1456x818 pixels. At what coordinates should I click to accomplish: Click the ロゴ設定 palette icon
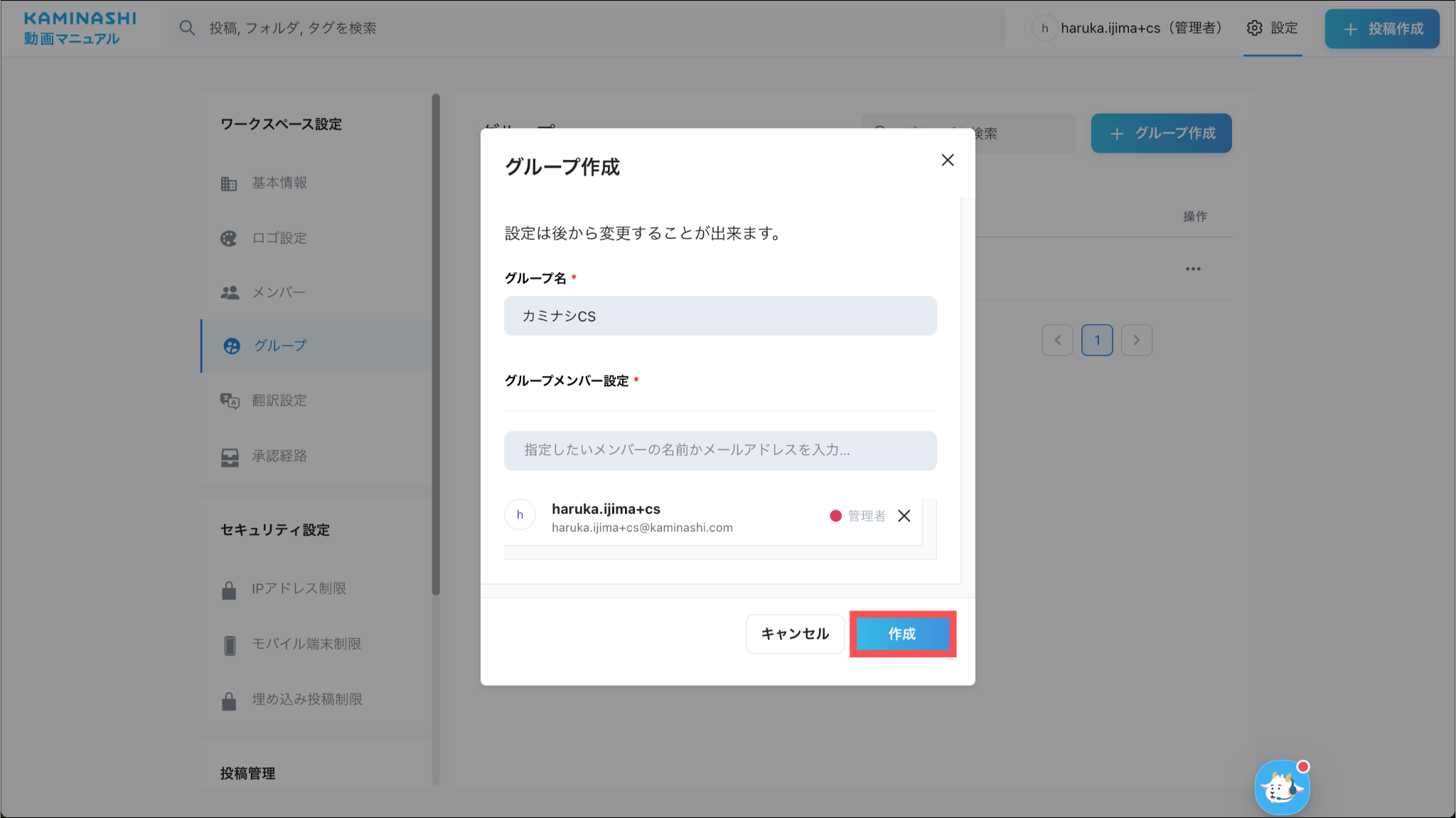click(229, 239)
